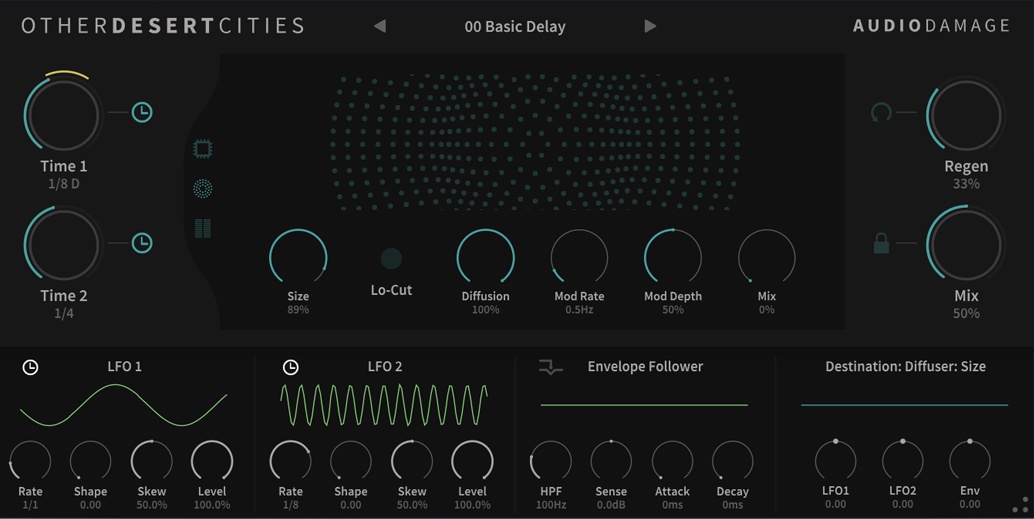Click the diffuser Mix knob at 0%

[x=766, y=258]
